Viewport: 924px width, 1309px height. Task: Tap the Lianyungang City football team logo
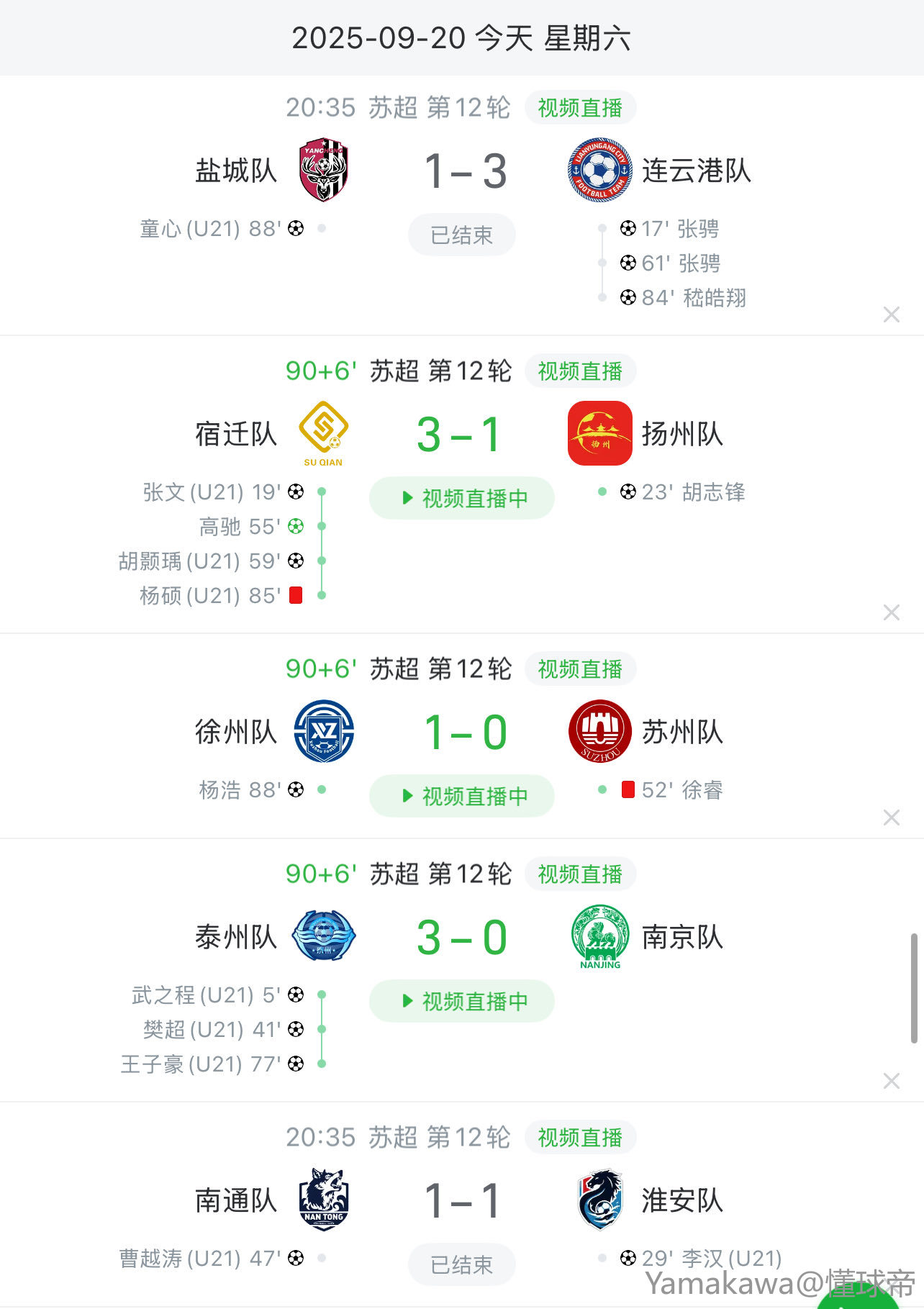599,171
